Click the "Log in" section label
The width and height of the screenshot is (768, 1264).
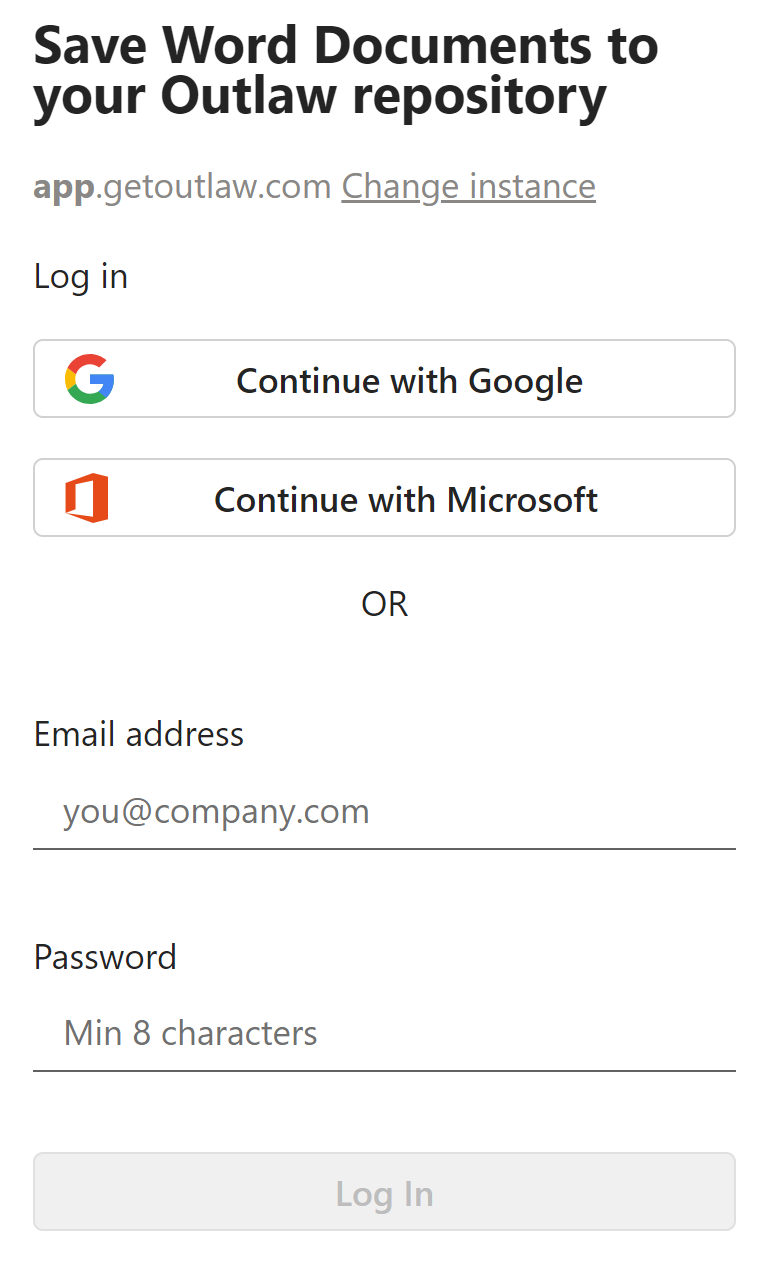81,276
